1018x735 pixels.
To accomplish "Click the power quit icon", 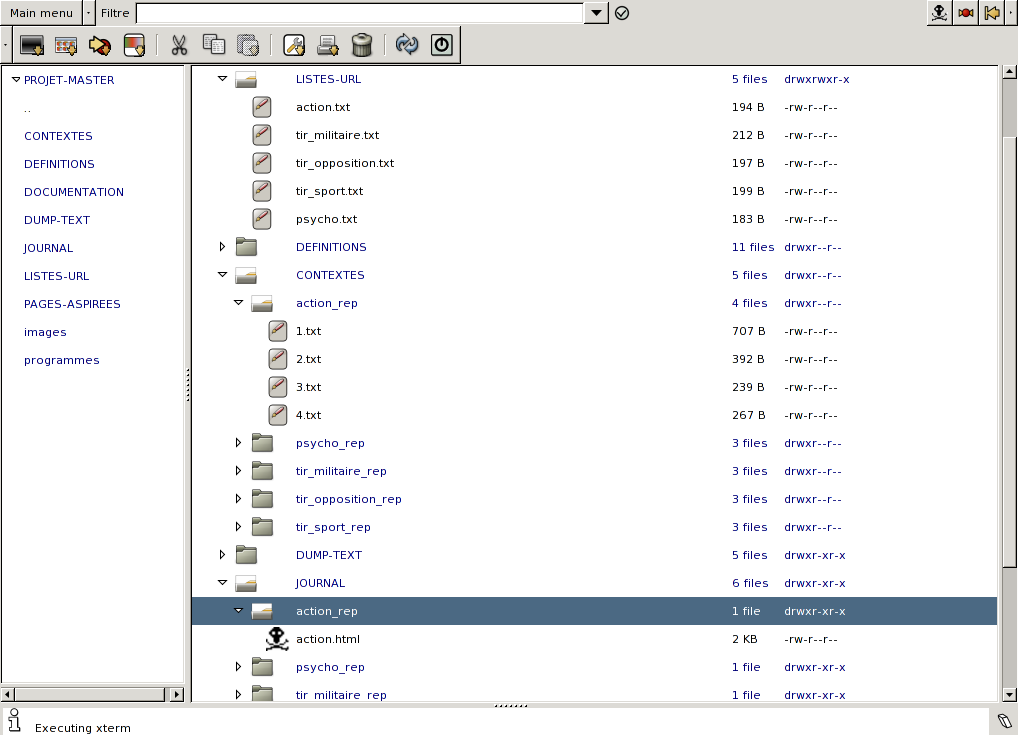I will (441, 45).
